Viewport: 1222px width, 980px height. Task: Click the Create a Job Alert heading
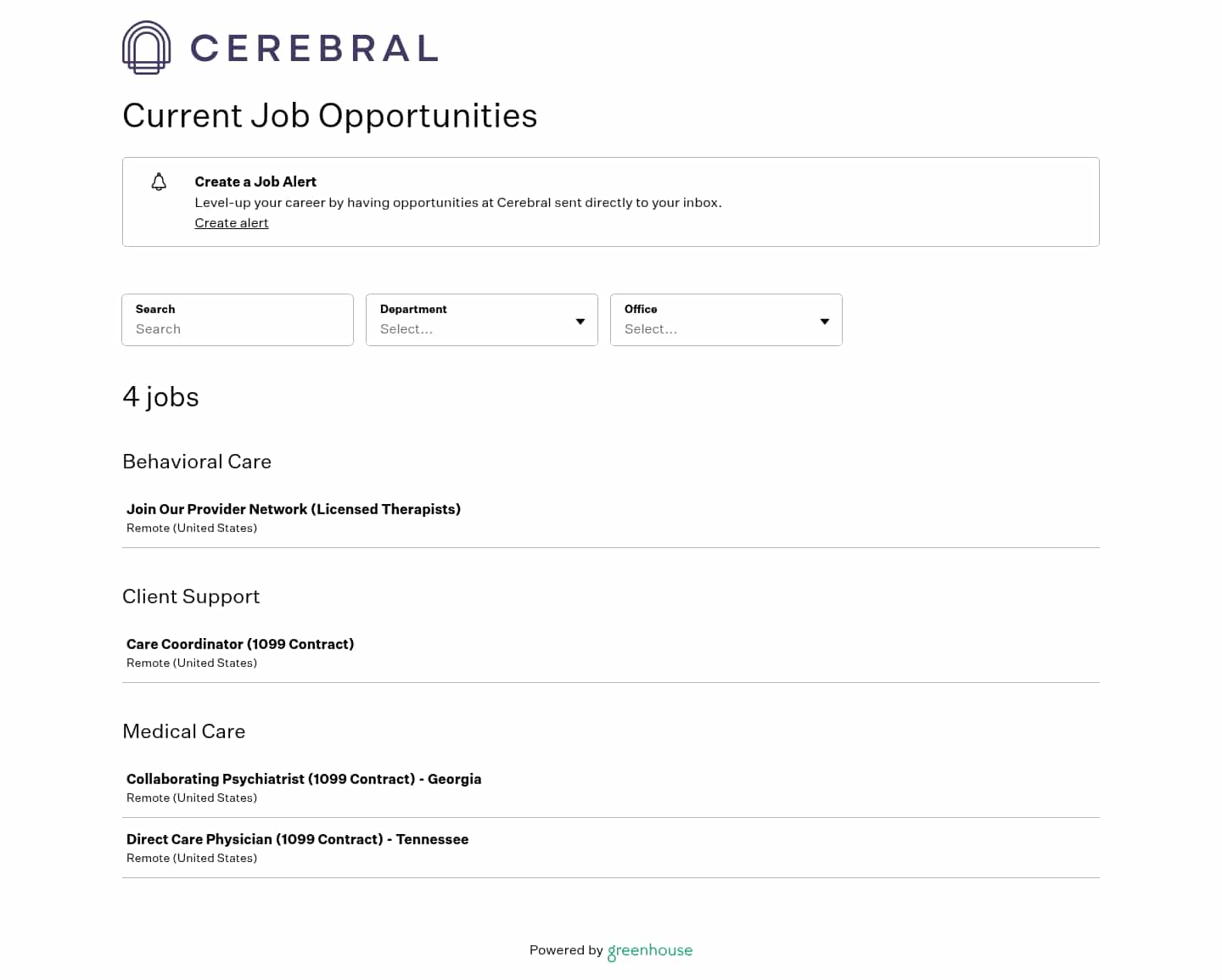[255, 182]
